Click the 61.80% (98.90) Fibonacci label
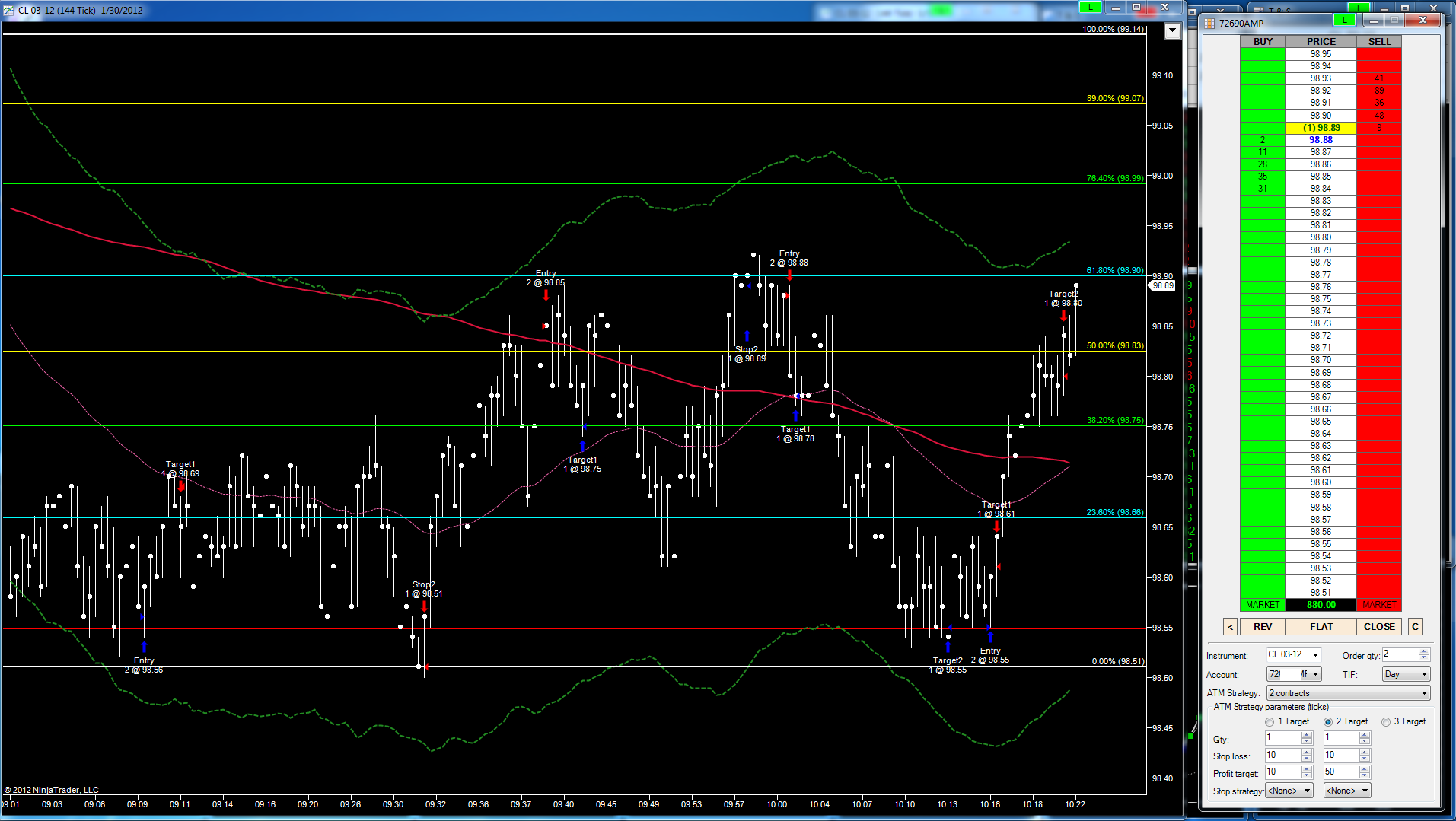 (x=1115, y=270)
